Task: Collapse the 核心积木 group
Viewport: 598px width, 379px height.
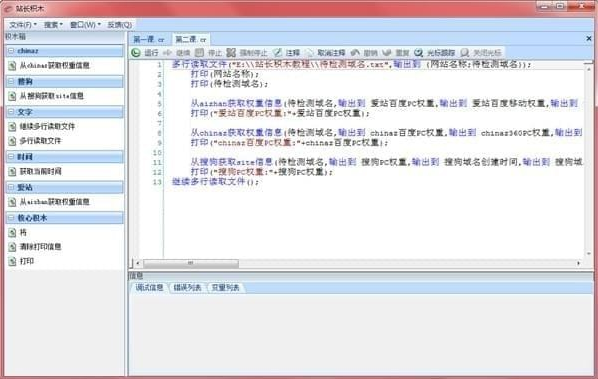Action: pyautogui.click(x=11, y=218)
